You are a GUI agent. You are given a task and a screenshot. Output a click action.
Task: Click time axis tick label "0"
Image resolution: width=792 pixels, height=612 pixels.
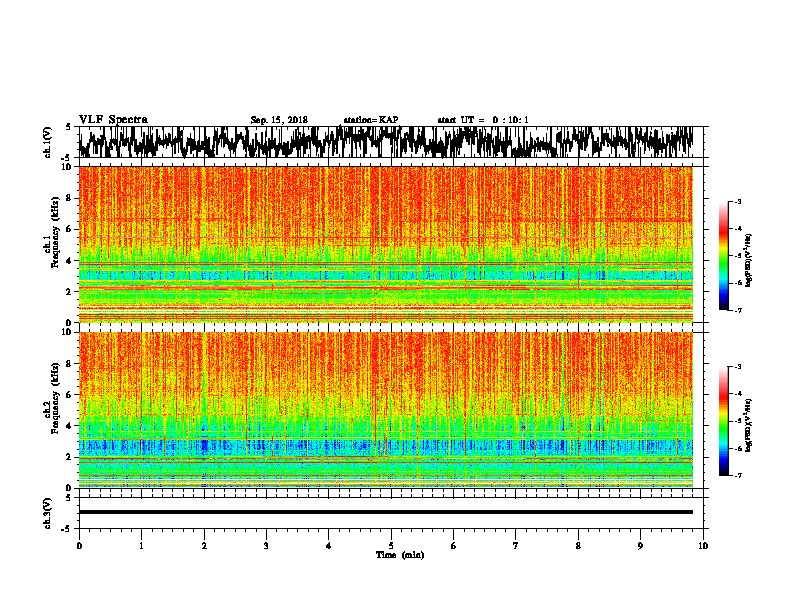click(79, 546)
